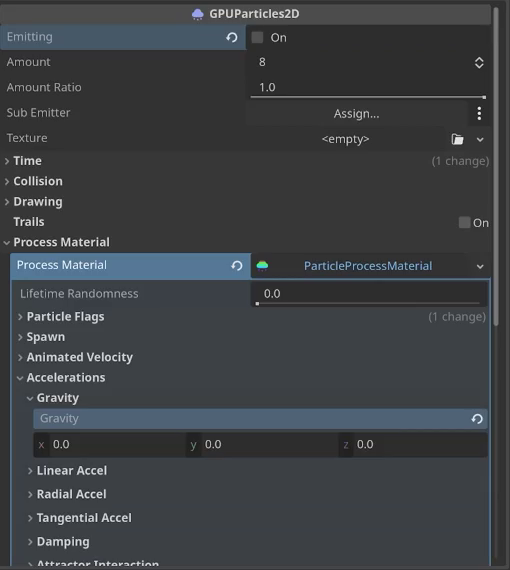The height and width of the screenshot is (570, 510).
Task: Click the Sub Emitter label
Action: click(38, 113)
